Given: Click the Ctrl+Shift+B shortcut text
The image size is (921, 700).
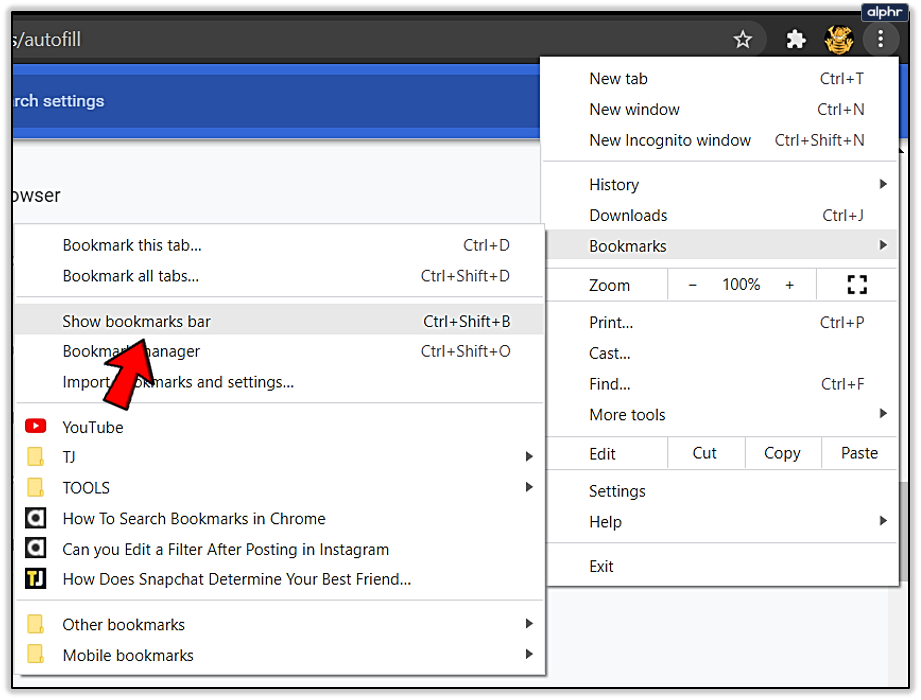Looking at the screenshot, I should pyautogui.click(x=466, y=321).
